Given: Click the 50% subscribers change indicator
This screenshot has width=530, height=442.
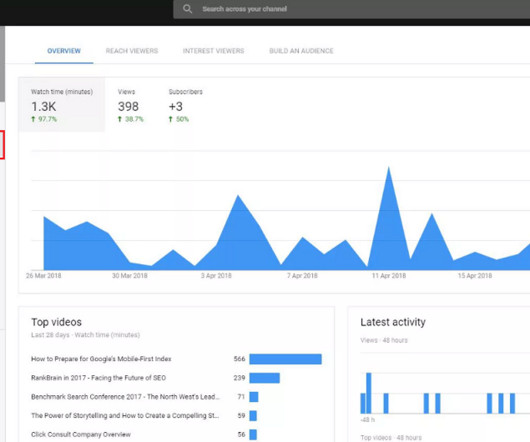Looking at the screenshot, I should tap(178, 119).
